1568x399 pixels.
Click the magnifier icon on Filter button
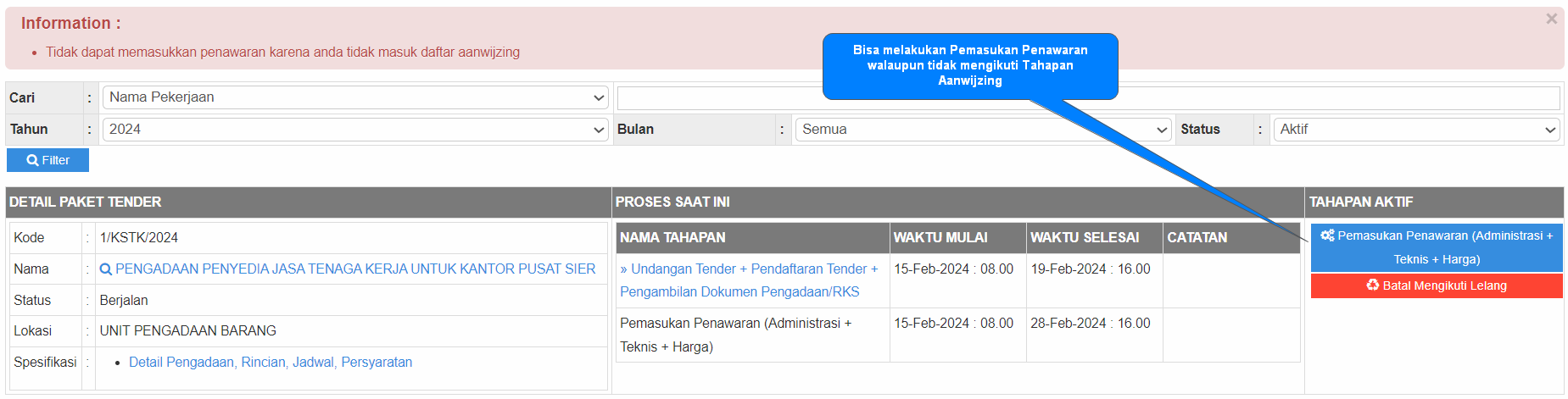pyautogui.click(x=32, y=160)
